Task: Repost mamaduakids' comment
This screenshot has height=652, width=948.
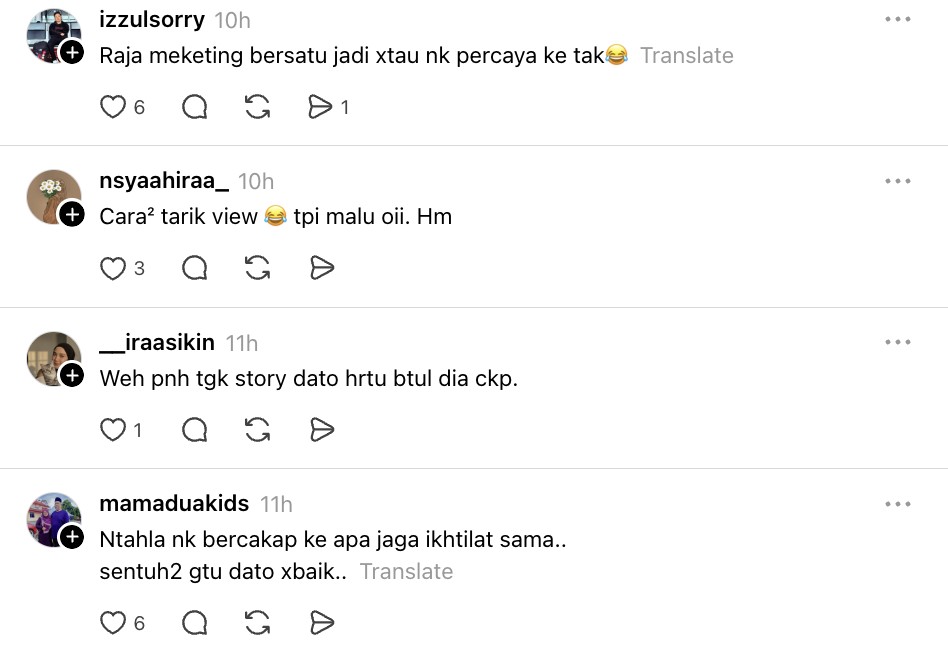Action: (x=258, y=623)
